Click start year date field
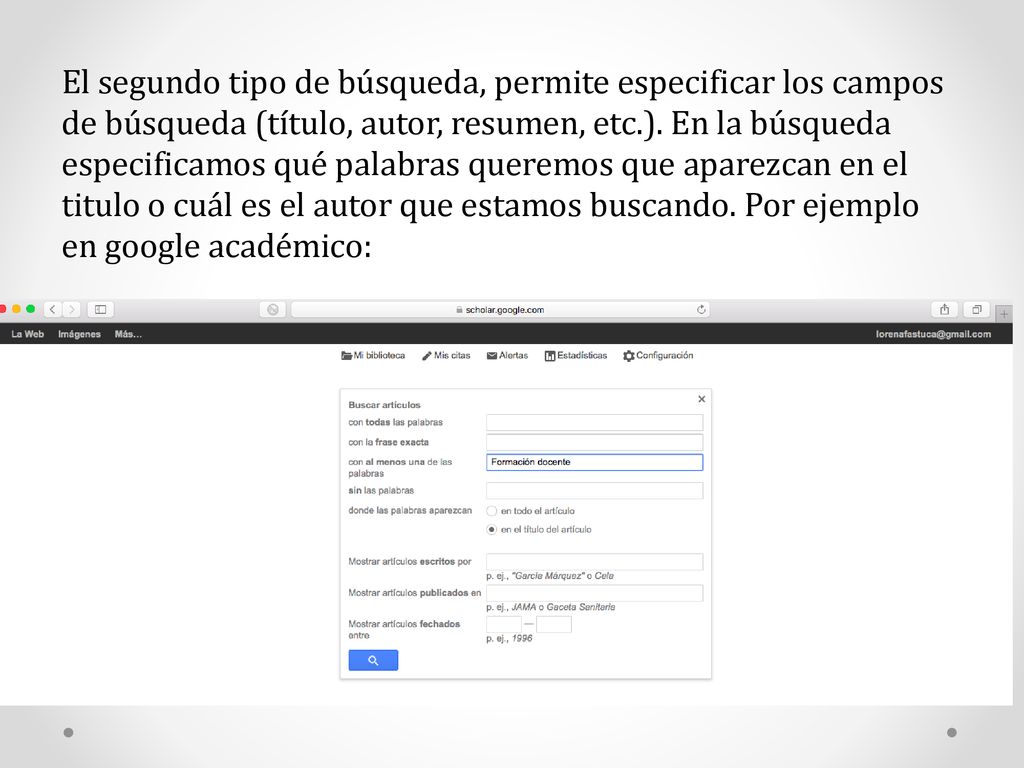The image size is (1024, 768). (x=504, y=624)
